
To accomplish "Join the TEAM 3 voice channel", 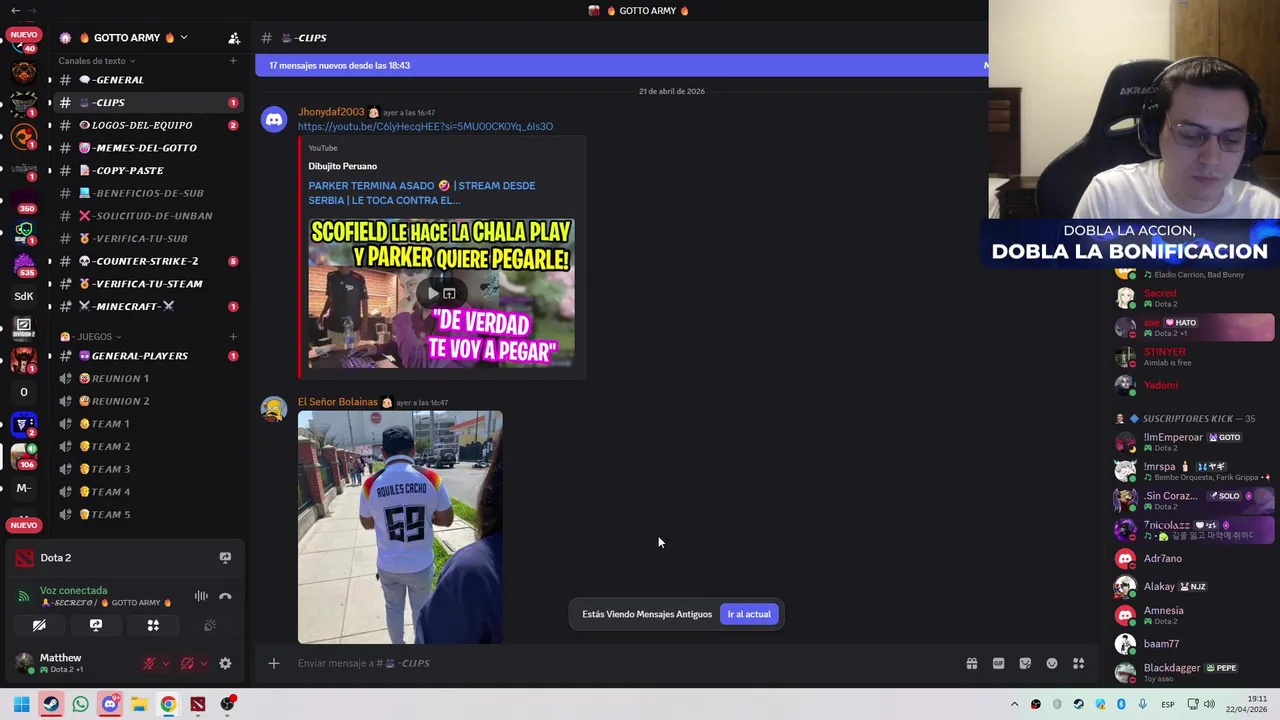I will click(x=147, y=469).
